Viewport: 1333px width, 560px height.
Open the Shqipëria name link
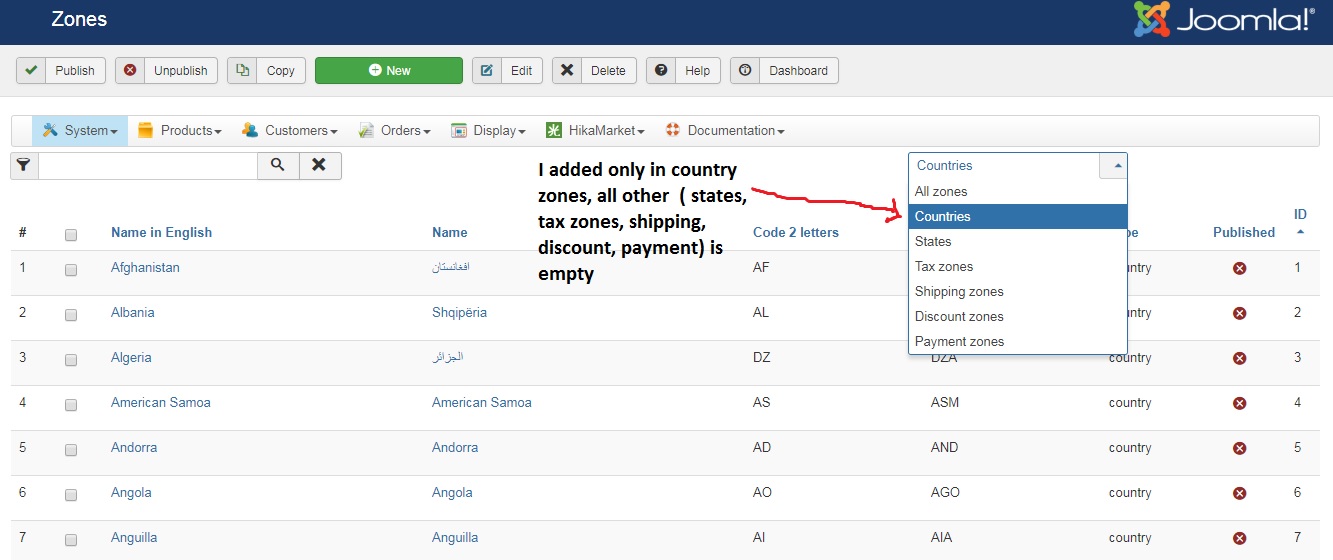pos(459,313)
